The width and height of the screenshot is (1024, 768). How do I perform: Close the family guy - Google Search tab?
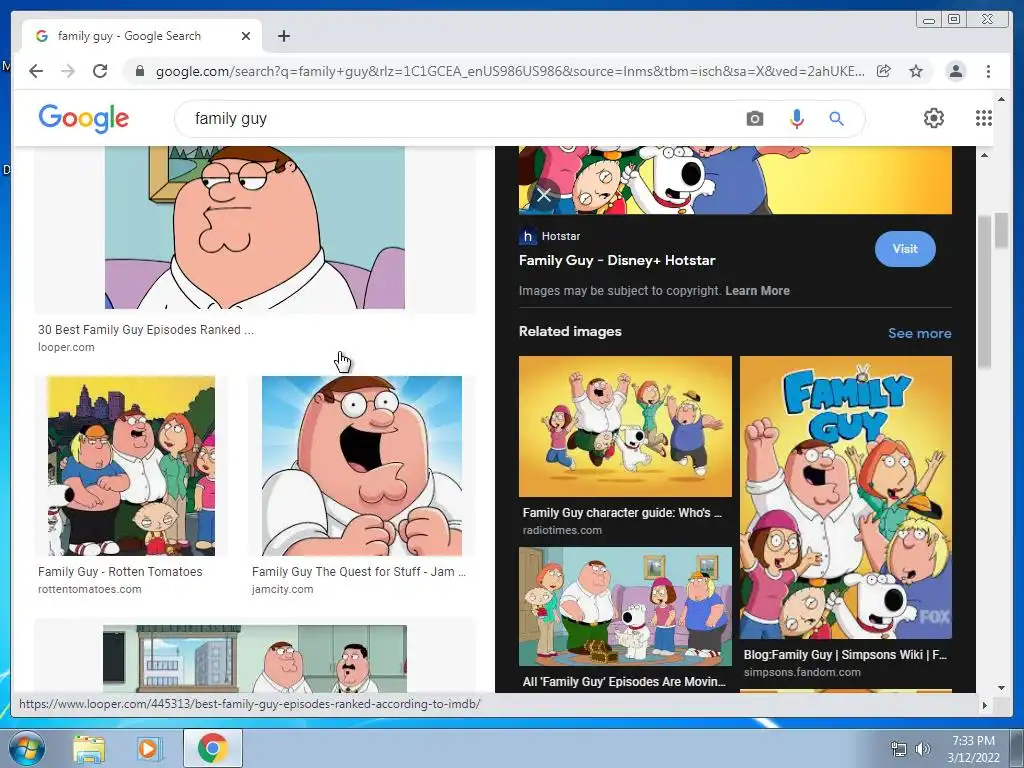pyautogui.click(x=246, y=36)
